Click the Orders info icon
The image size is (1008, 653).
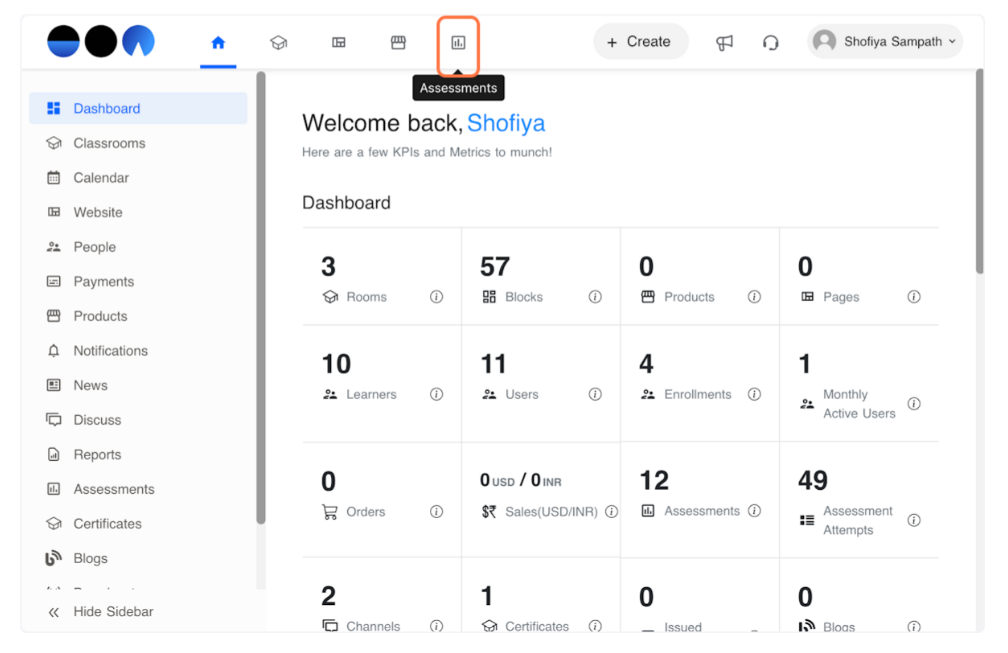coord(436,512)
